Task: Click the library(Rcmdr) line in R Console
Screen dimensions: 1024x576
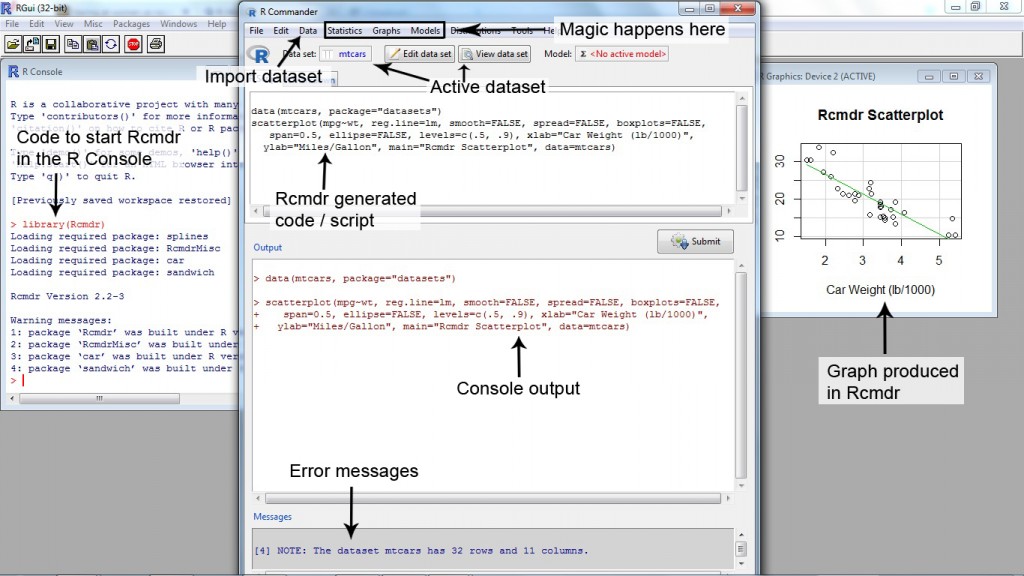Action: [x=57, y=224]
